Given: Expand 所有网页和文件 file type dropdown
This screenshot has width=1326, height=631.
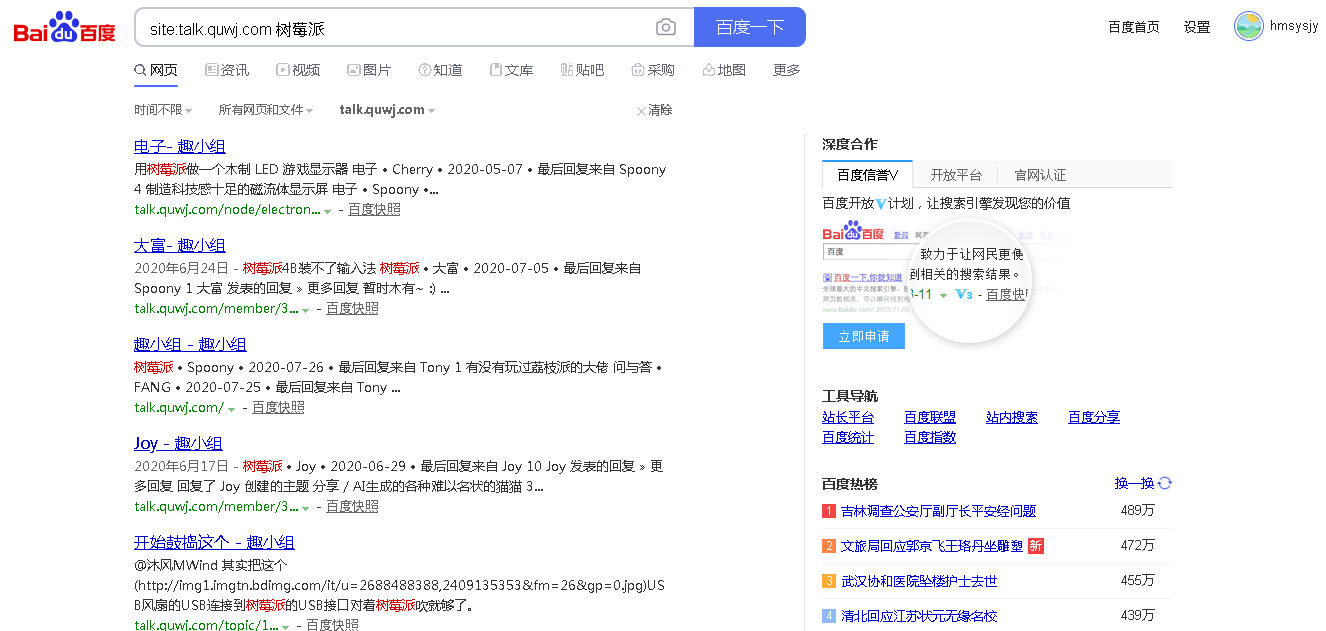Looking at the screenshot, I should (x=266, y=110).
